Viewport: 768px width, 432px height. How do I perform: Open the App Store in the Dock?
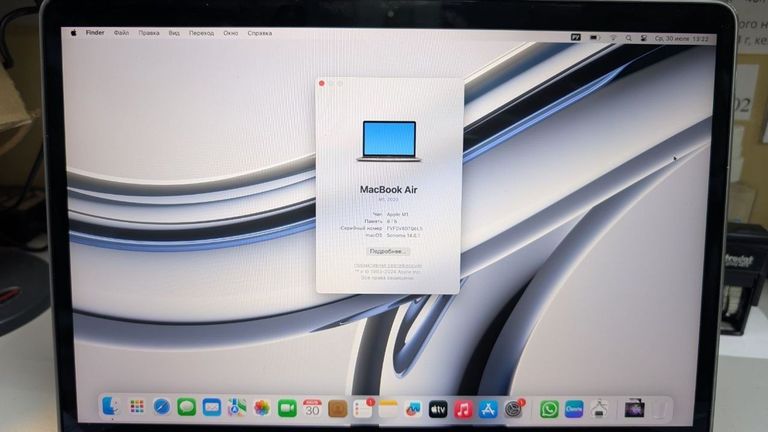[x=488, y=409]
